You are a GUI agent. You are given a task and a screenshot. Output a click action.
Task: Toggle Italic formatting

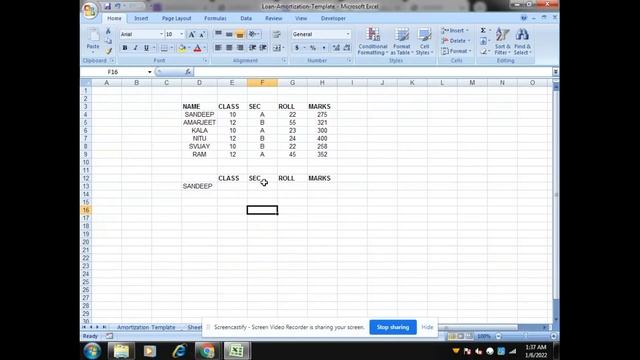[x=136, y=48]
